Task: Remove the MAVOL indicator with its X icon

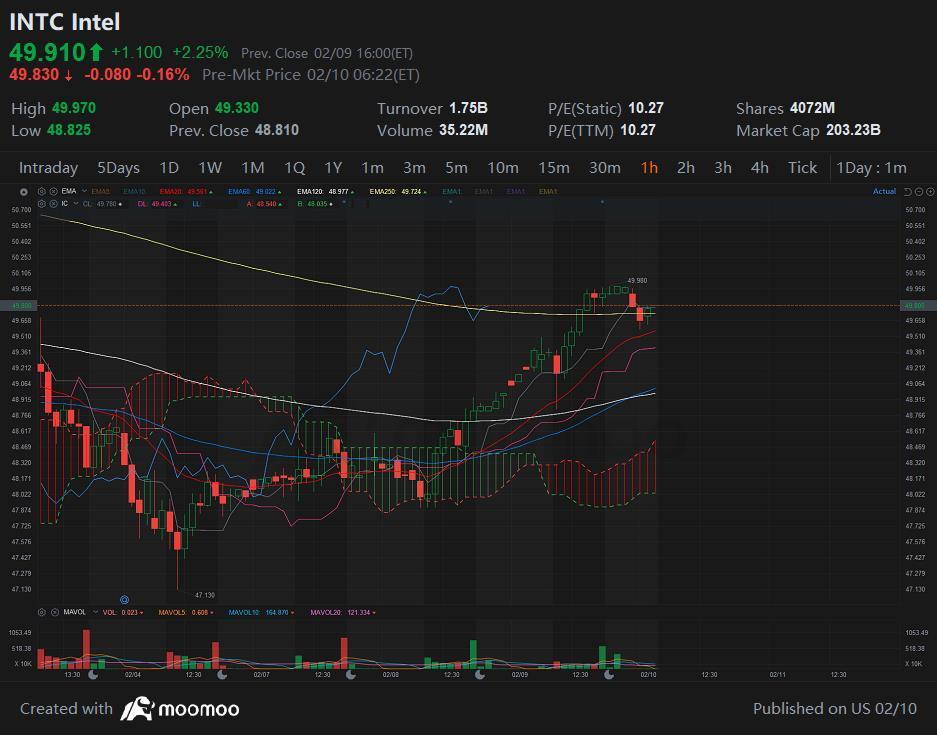Action: (x=54, y=612)
